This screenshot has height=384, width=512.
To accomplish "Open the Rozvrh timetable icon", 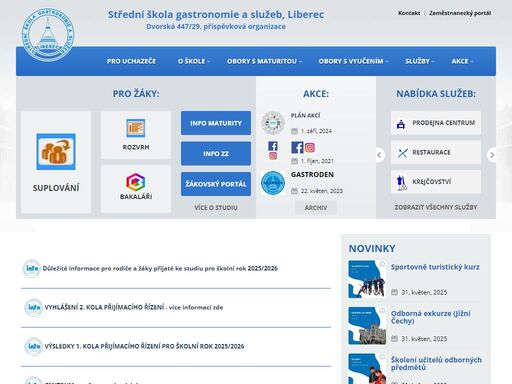I will tap(136, 128).
